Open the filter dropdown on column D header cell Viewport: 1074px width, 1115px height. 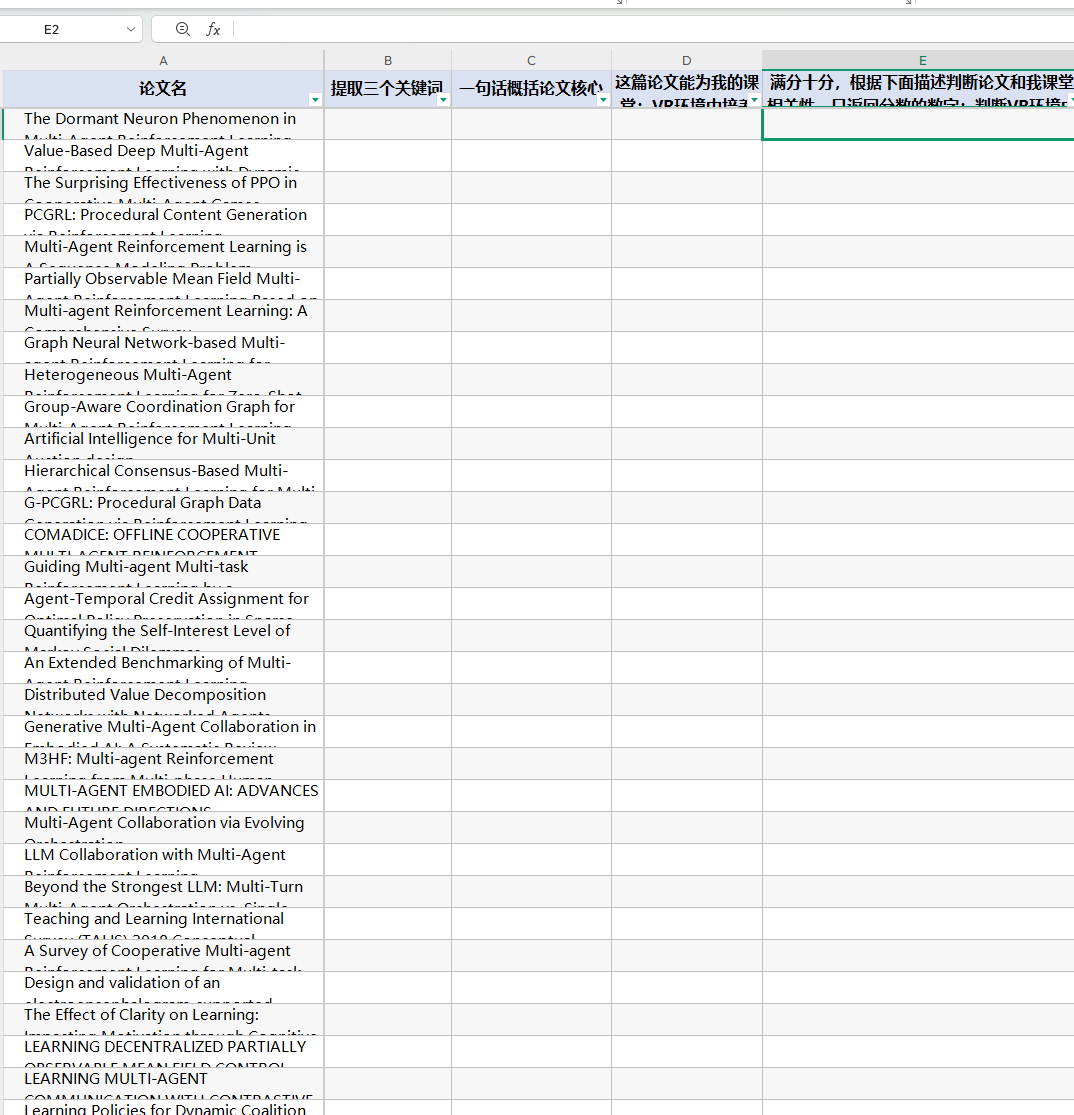point(754,100)
